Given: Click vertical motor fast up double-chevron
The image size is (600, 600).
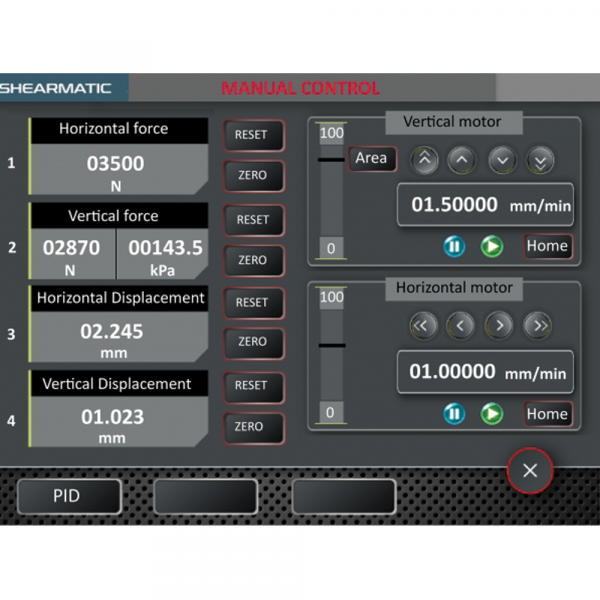Looking at the screenshot, I should pos(425,159).
